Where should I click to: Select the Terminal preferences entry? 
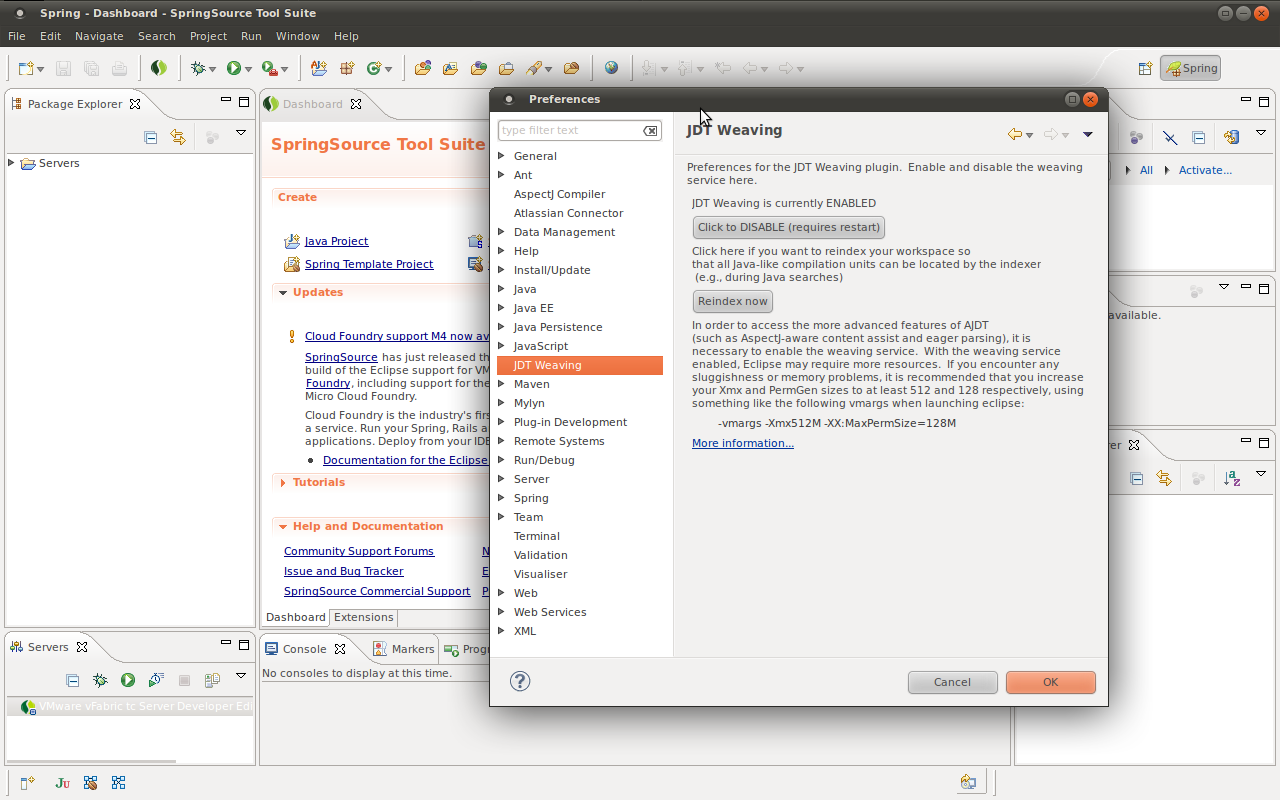pos(537,536)
